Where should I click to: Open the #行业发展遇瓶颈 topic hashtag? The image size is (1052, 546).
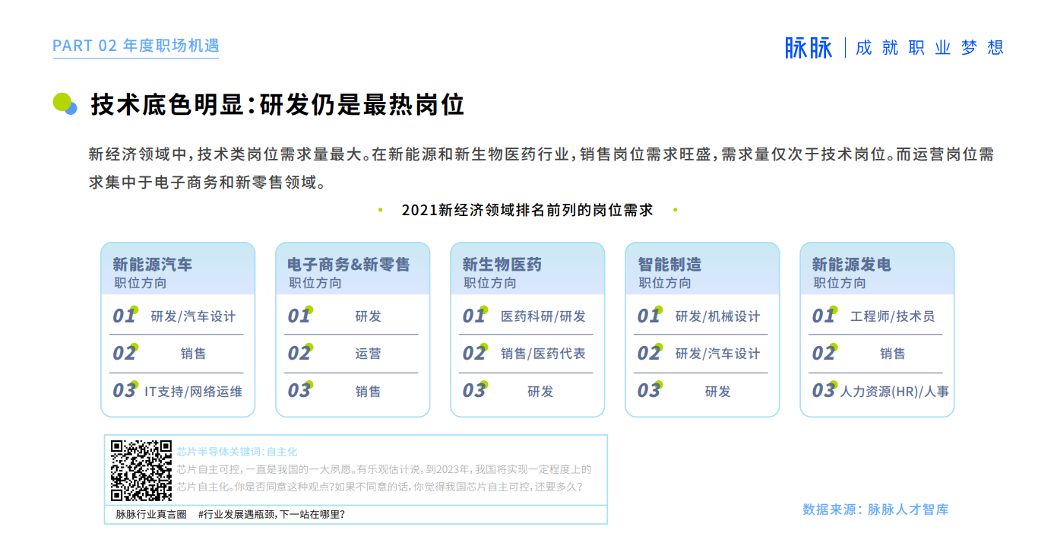(x=271, y=514)
